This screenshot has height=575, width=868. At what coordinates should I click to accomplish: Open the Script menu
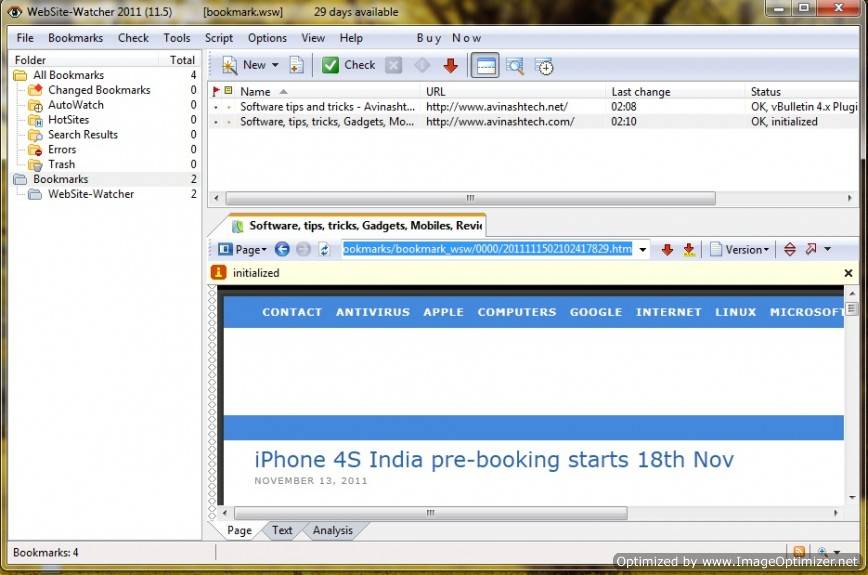(x=219, y=38)
